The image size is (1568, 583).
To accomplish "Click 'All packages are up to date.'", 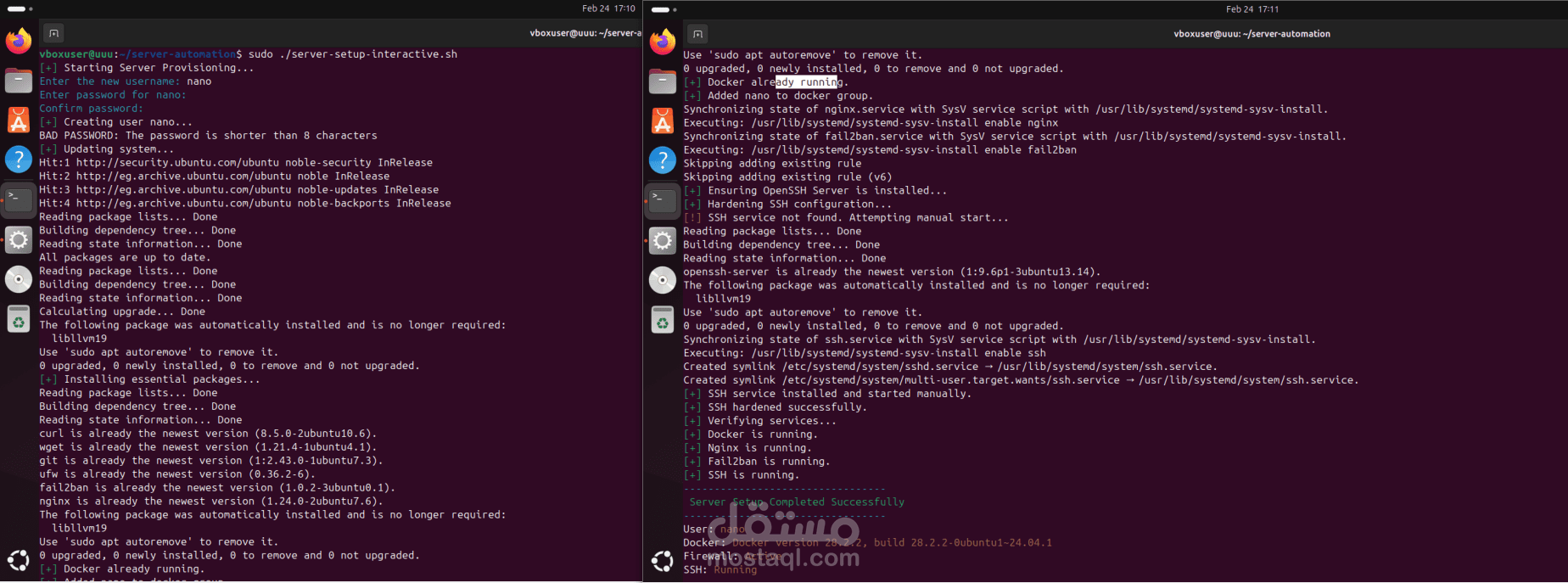I will 126,258.
